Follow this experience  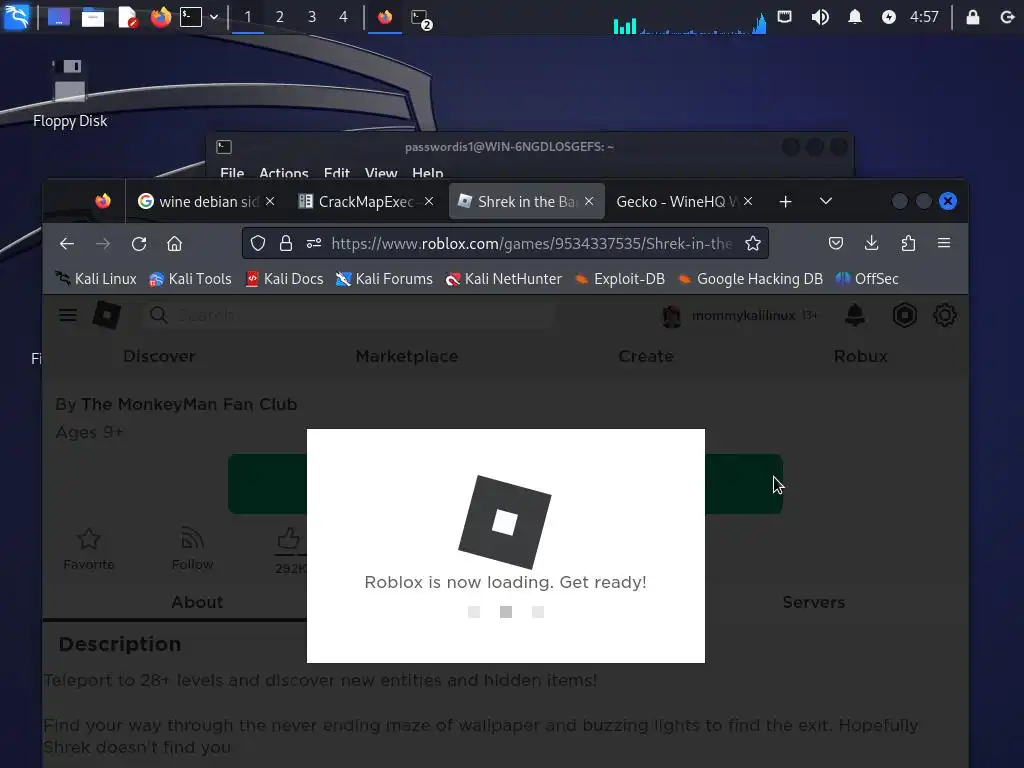(192, 549)
